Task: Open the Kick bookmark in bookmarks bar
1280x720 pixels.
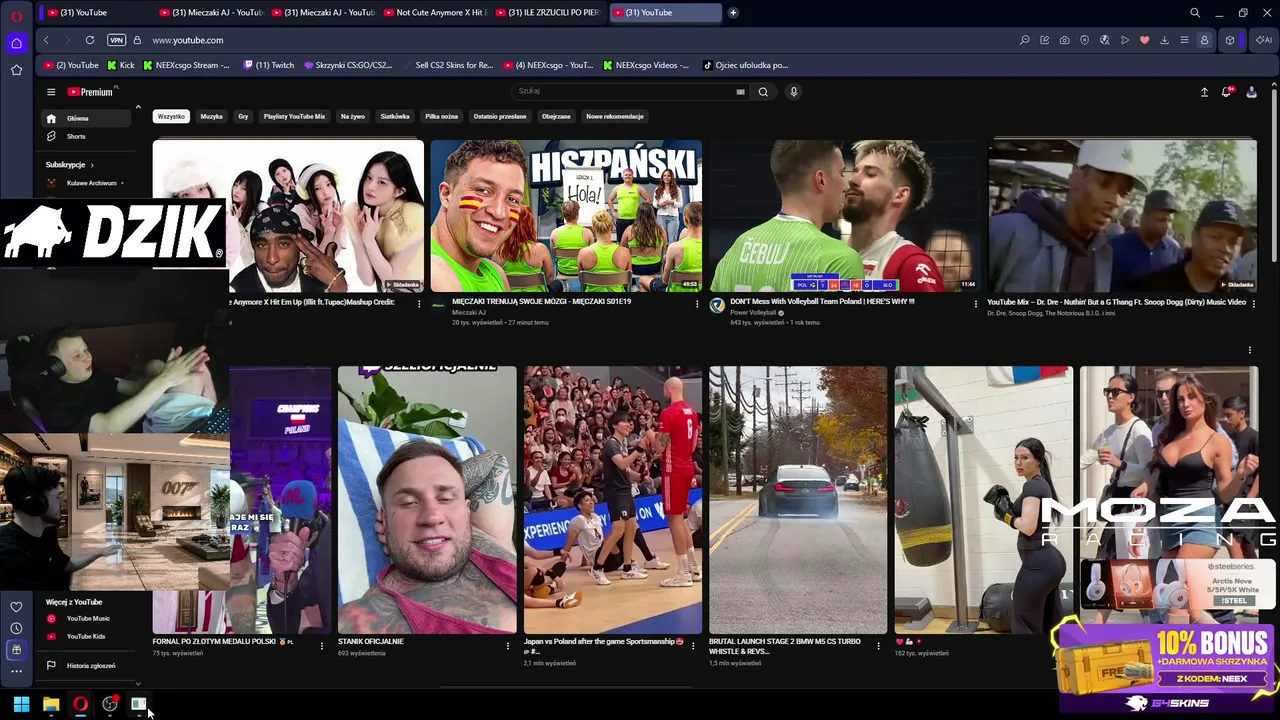Action: coord(120,65)
